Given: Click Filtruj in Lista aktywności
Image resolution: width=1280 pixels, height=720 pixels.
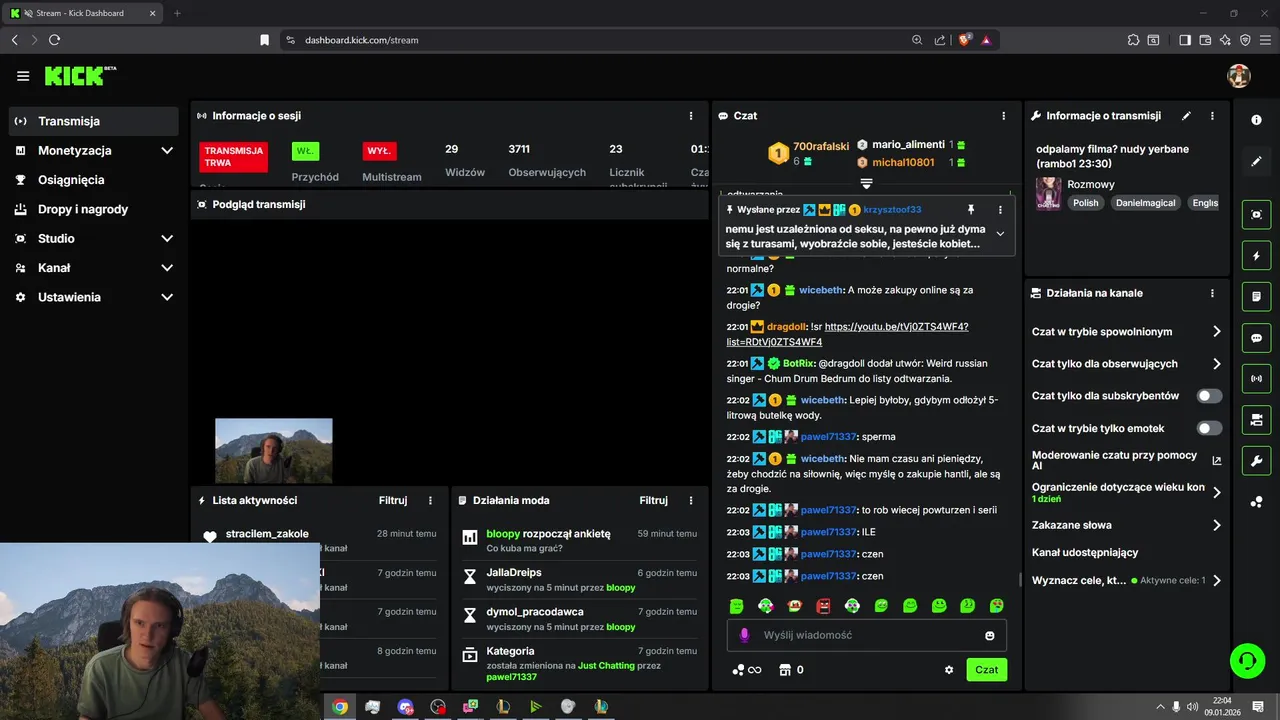Looking at the screenshot, I should [x=393, y=500].
